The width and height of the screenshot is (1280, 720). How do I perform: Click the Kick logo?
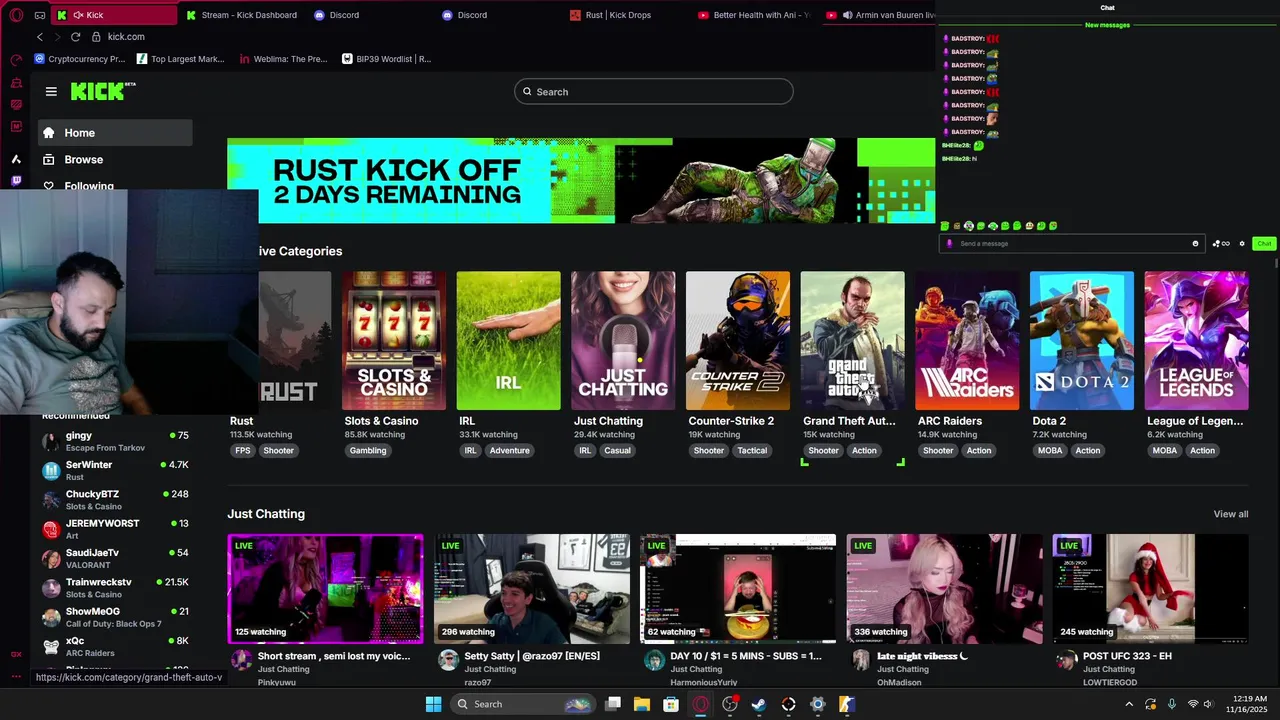coord(102,91)
